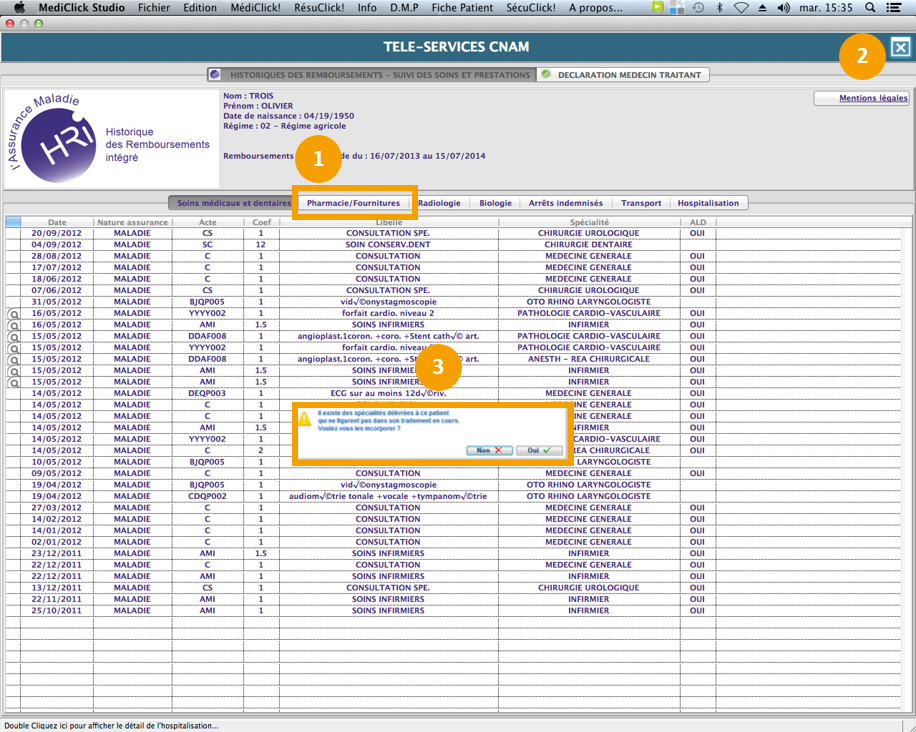Screen dimensions: 916x732
Task: Select the 25/10/2011 date cell
Action: 57,611
